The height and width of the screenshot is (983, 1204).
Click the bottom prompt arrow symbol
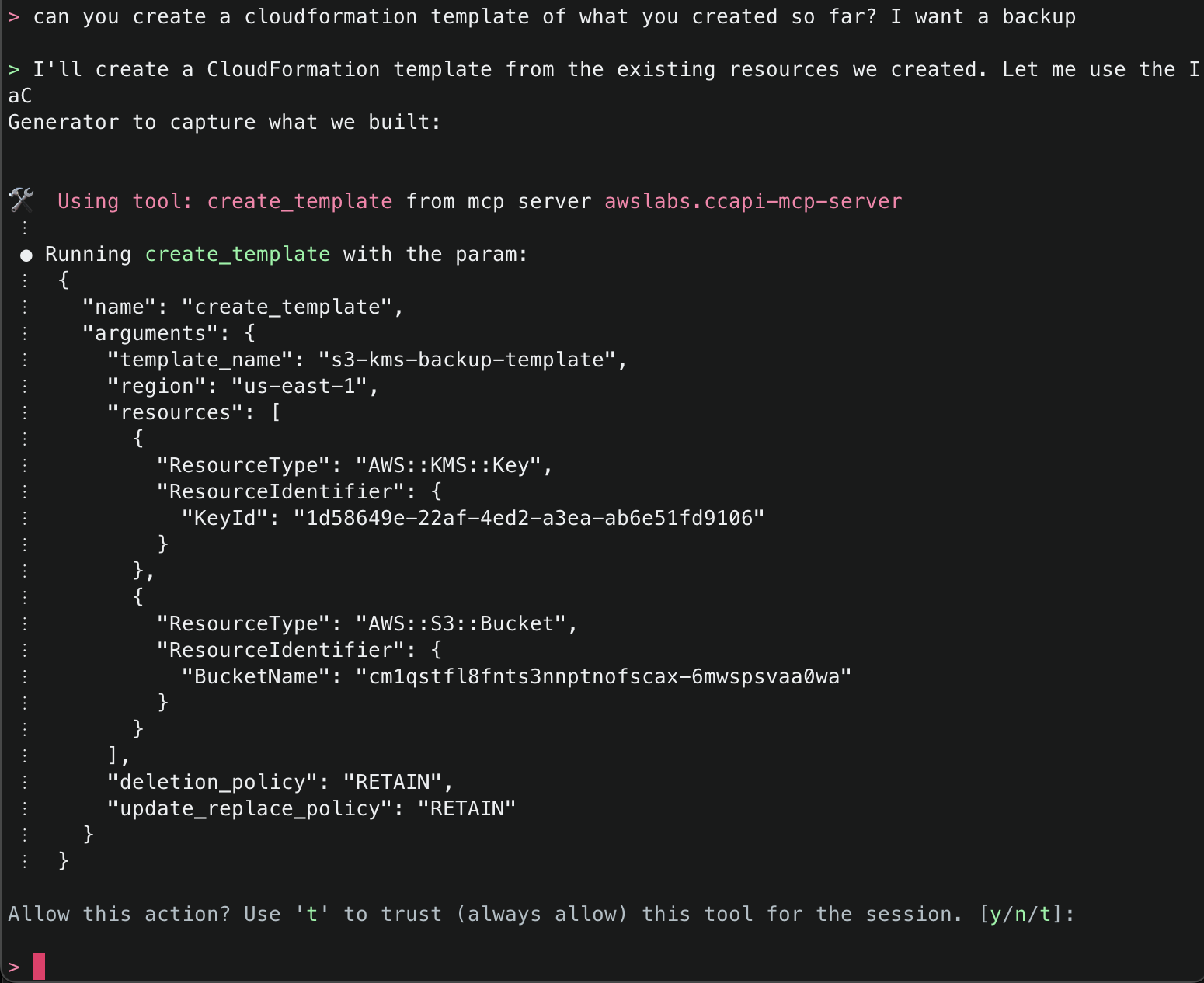(x=13, y=967)
